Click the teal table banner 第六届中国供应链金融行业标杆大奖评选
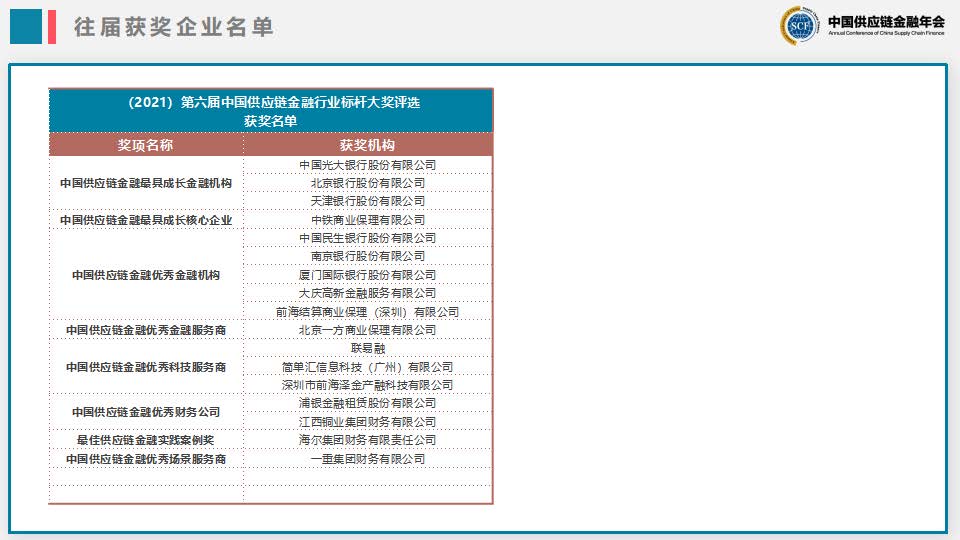Viewport: 960px width, 540px height. coord(270,111)
